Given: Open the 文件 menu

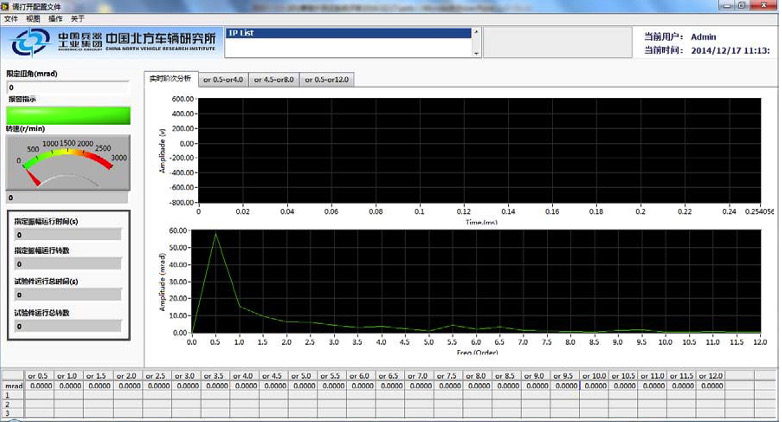Looking at the screenshot, I should coord(11,19).
